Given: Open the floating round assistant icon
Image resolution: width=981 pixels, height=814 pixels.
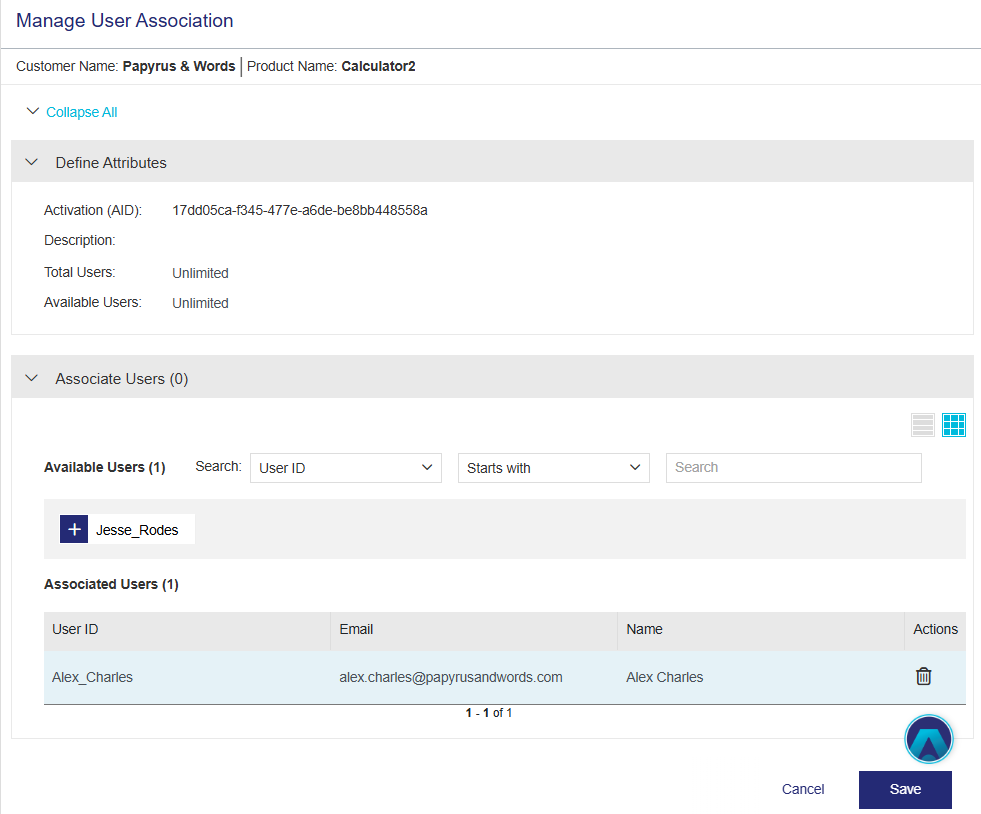Looking at the screenshot, I should tap(928, 740).
